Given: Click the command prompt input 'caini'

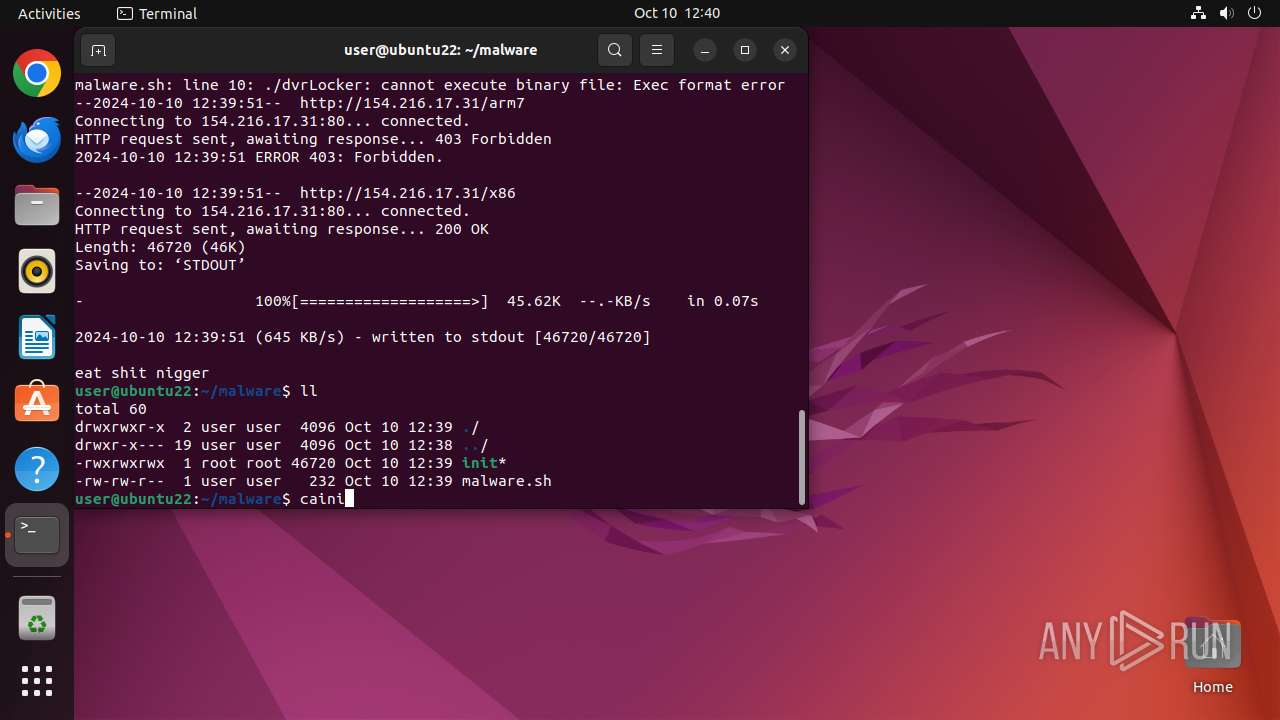Looking at the screenshot, I should [322, 499].
